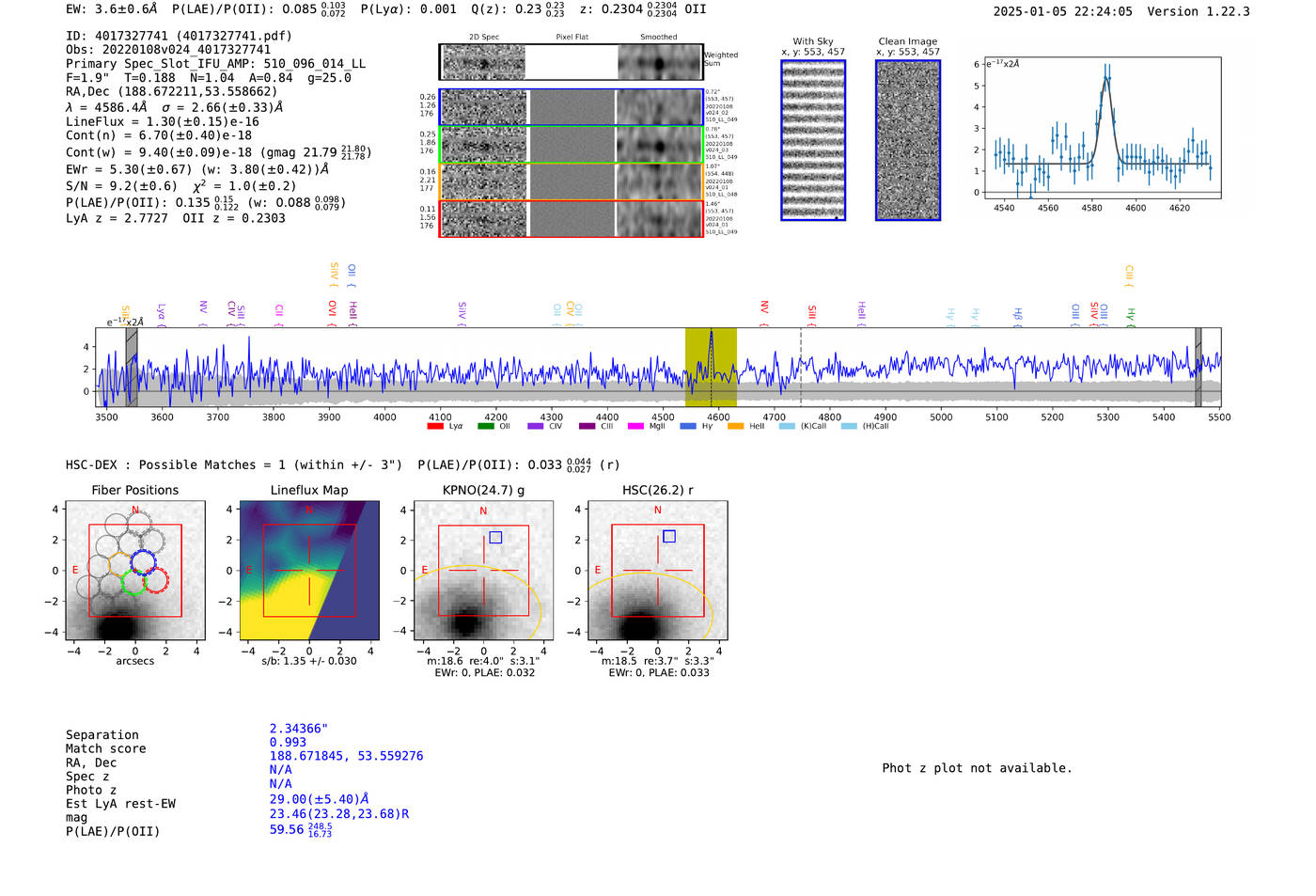The width and height of the screenshot is (1316, 896).
Task: Click the magenta MgII legend swatch
Action: tap(635, 427)
